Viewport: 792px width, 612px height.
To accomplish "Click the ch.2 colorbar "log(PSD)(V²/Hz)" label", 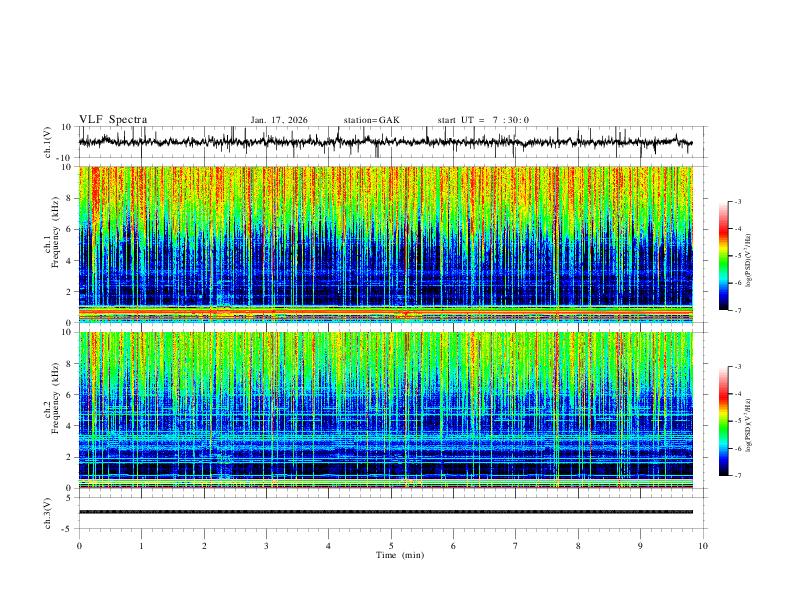I will [749, 425].
